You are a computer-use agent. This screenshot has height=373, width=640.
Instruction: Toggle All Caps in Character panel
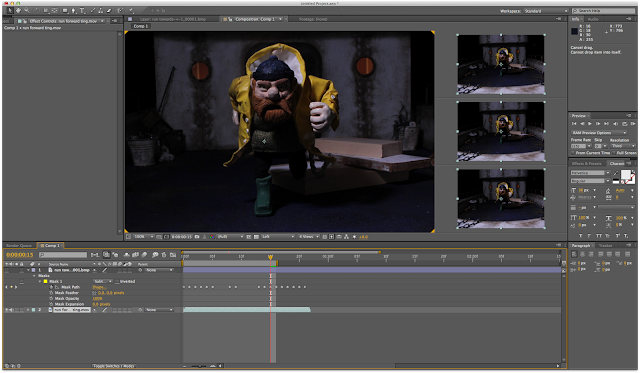599,235
